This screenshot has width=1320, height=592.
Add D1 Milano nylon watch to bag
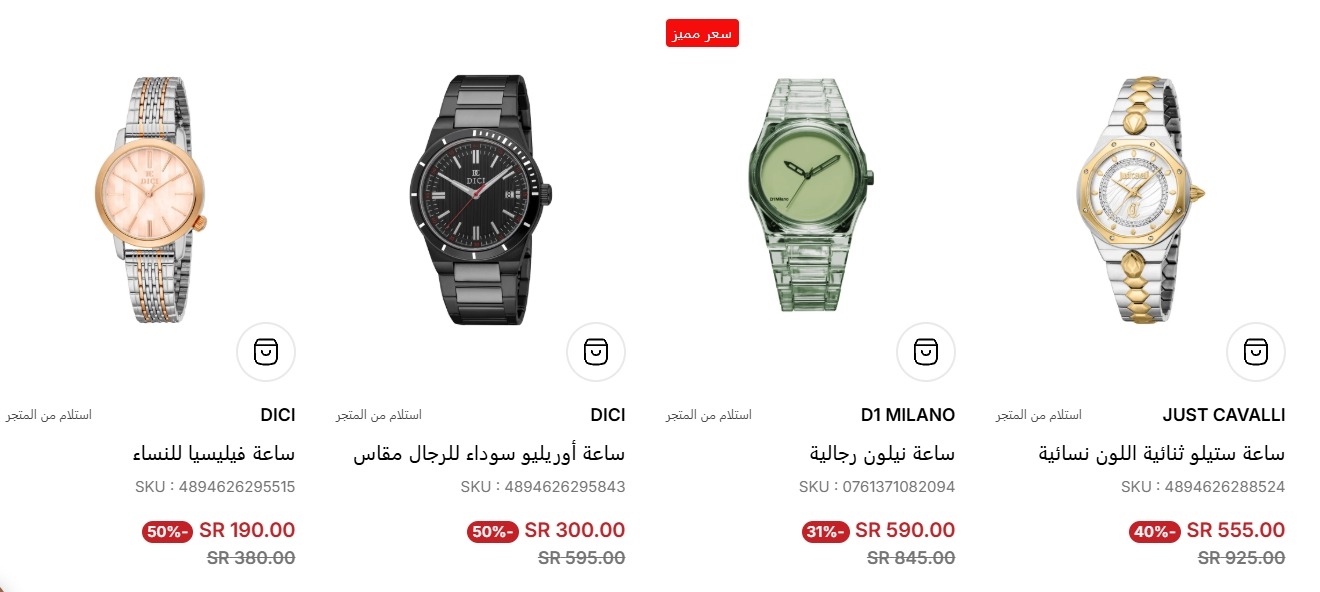pos(926,352)
